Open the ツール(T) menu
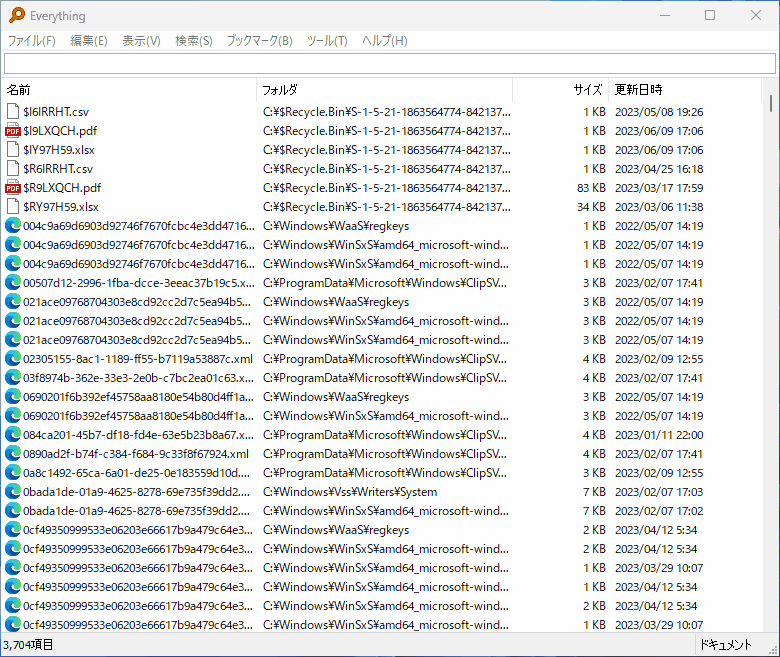The height and width of the screenshot is (657, 780). tap(327, 41)
